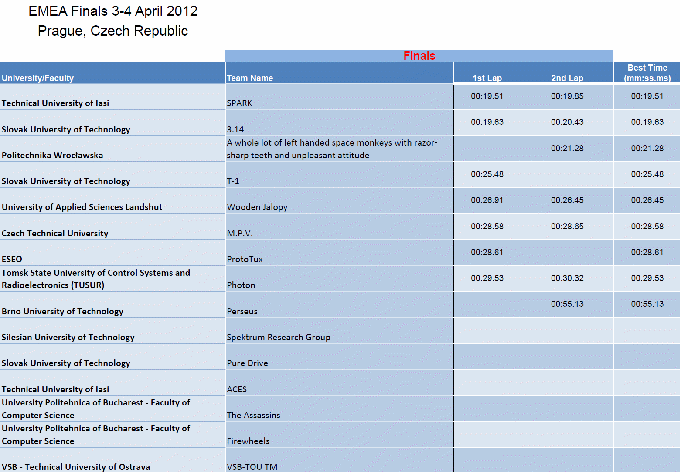680x472 pixels.
Task: Click the 'The Assassins' team name
Action: pos(253,416)
